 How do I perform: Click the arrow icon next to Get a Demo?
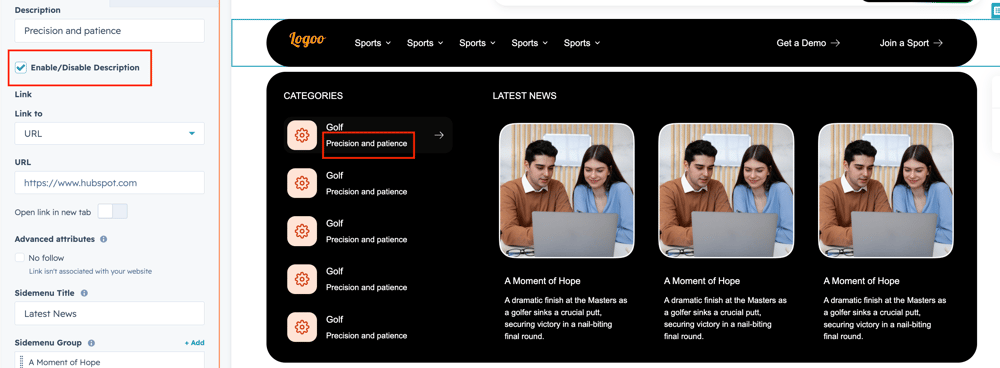point(835,43)
